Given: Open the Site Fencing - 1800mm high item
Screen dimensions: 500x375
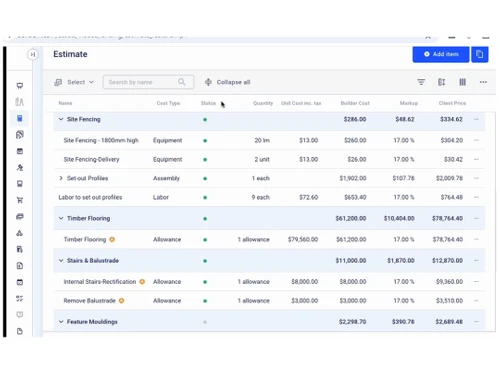Looking at the screenshot, I should (x=101, y=140).
